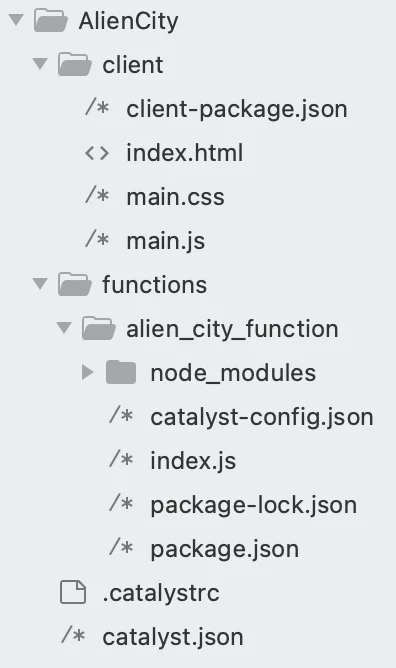Collapse the AlienCity root folder arrow
Screen dimensions: 396x668
[x=16, y=20]
